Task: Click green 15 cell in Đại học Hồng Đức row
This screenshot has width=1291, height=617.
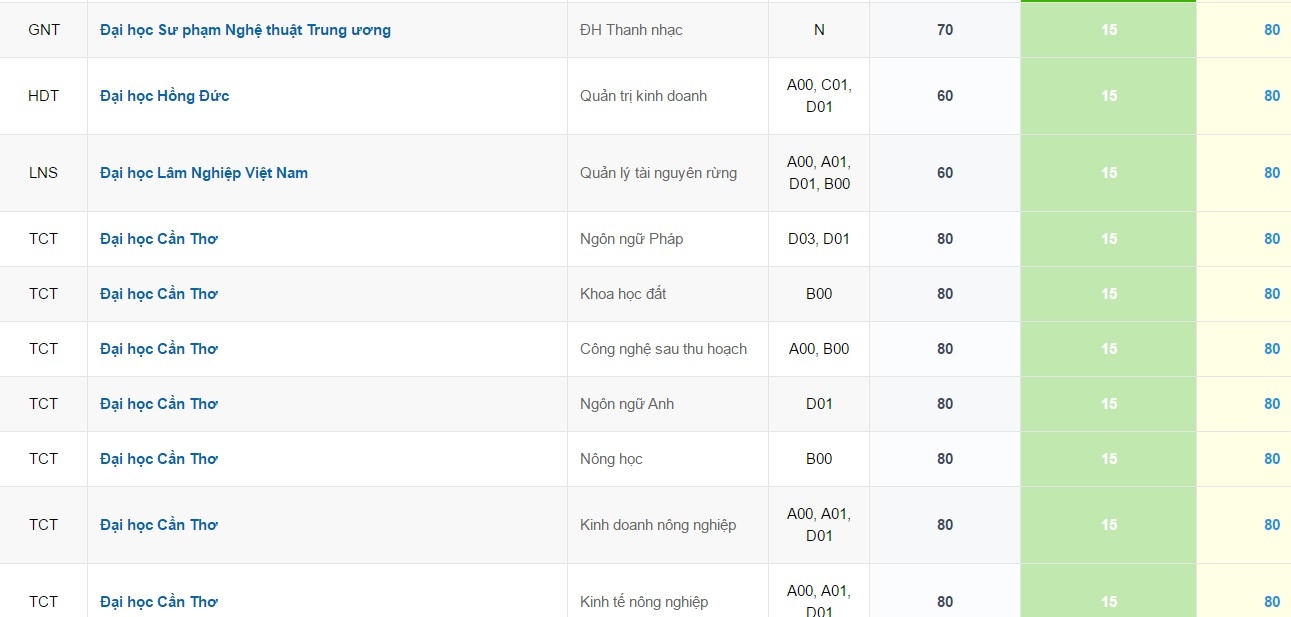Action: pyautogui.click(x=1108, y=96)
